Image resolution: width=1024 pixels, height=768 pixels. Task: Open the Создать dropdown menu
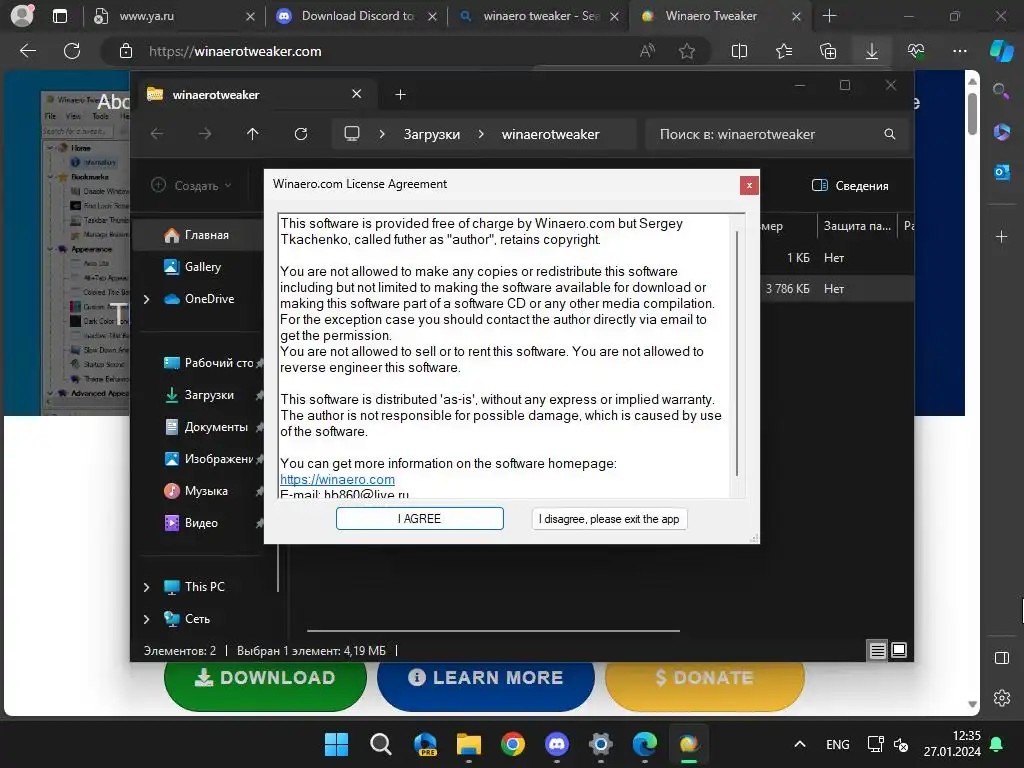coord(192,185)
